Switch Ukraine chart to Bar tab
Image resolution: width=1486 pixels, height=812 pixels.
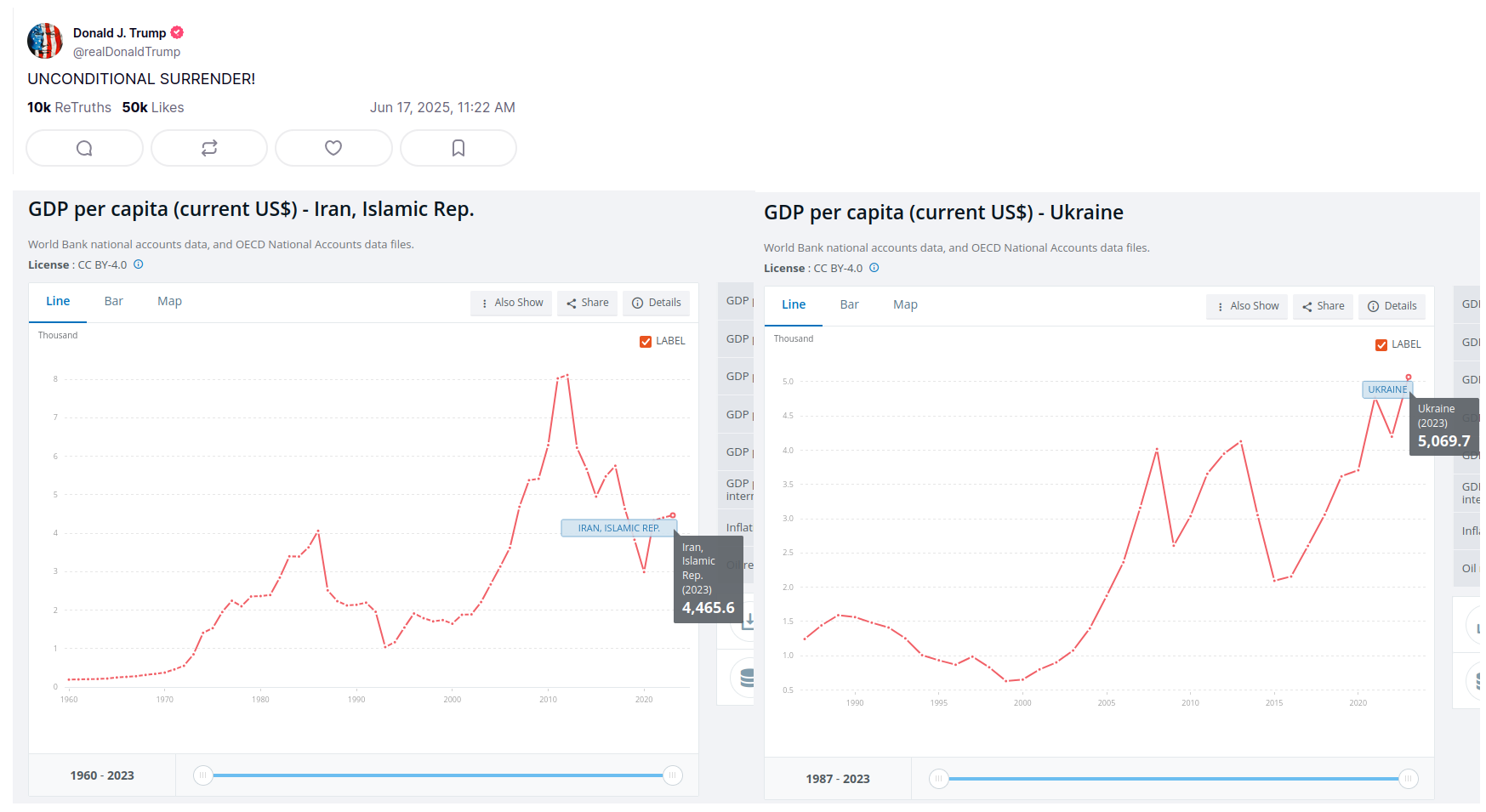[x=850, y=305]
